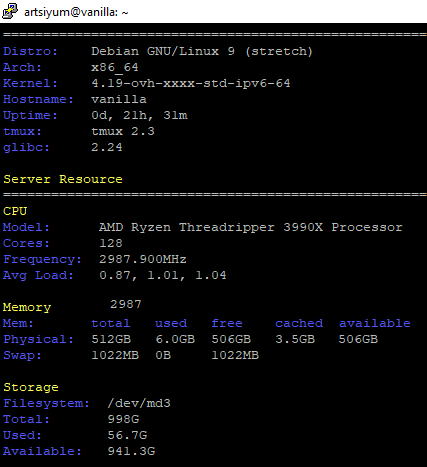Click the 'Hostname:' label
The width and height of the screenshot is (427, 467).
[x=38, y=99]
